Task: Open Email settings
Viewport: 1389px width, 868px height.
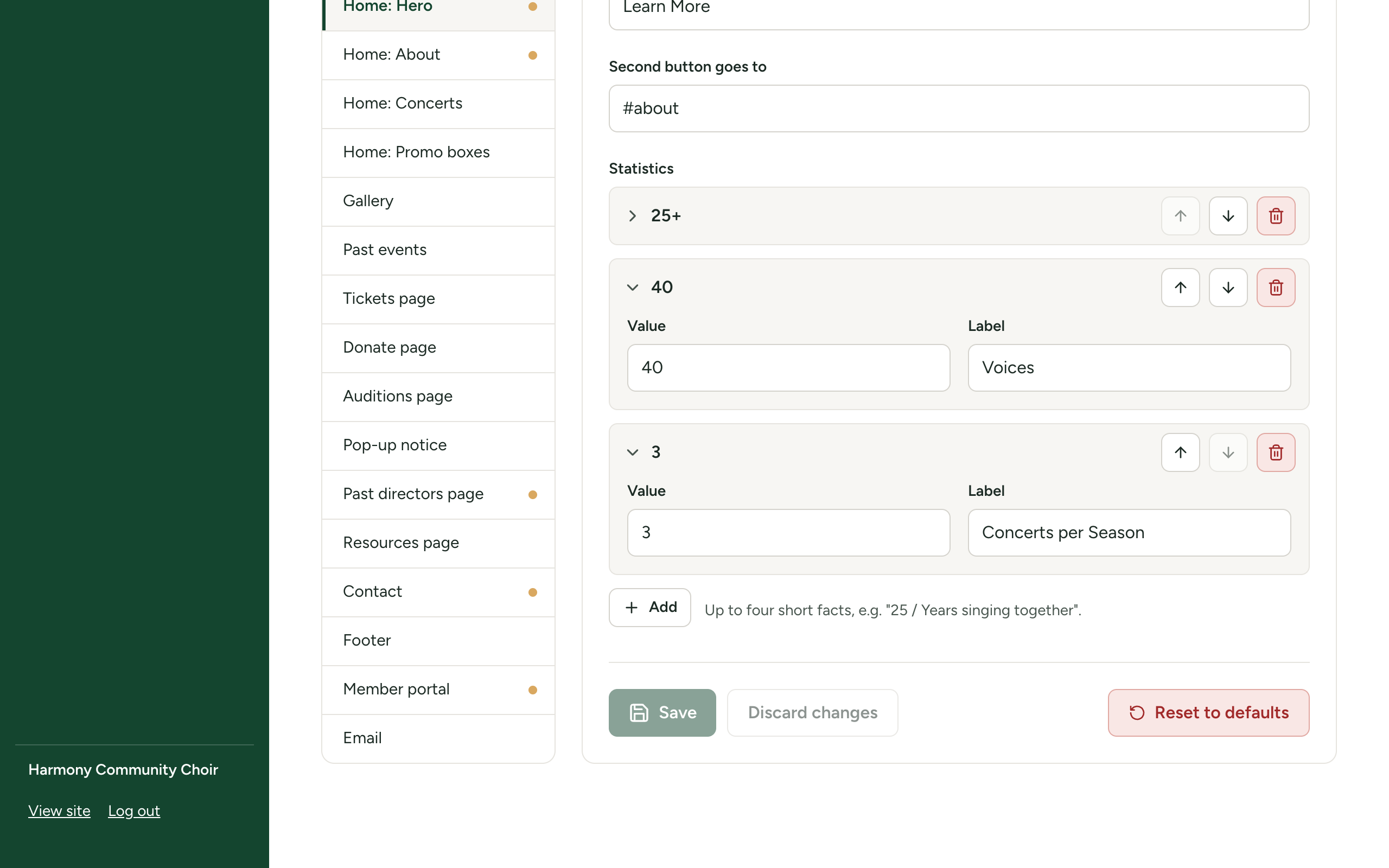Action: click(x=438, y=738)
